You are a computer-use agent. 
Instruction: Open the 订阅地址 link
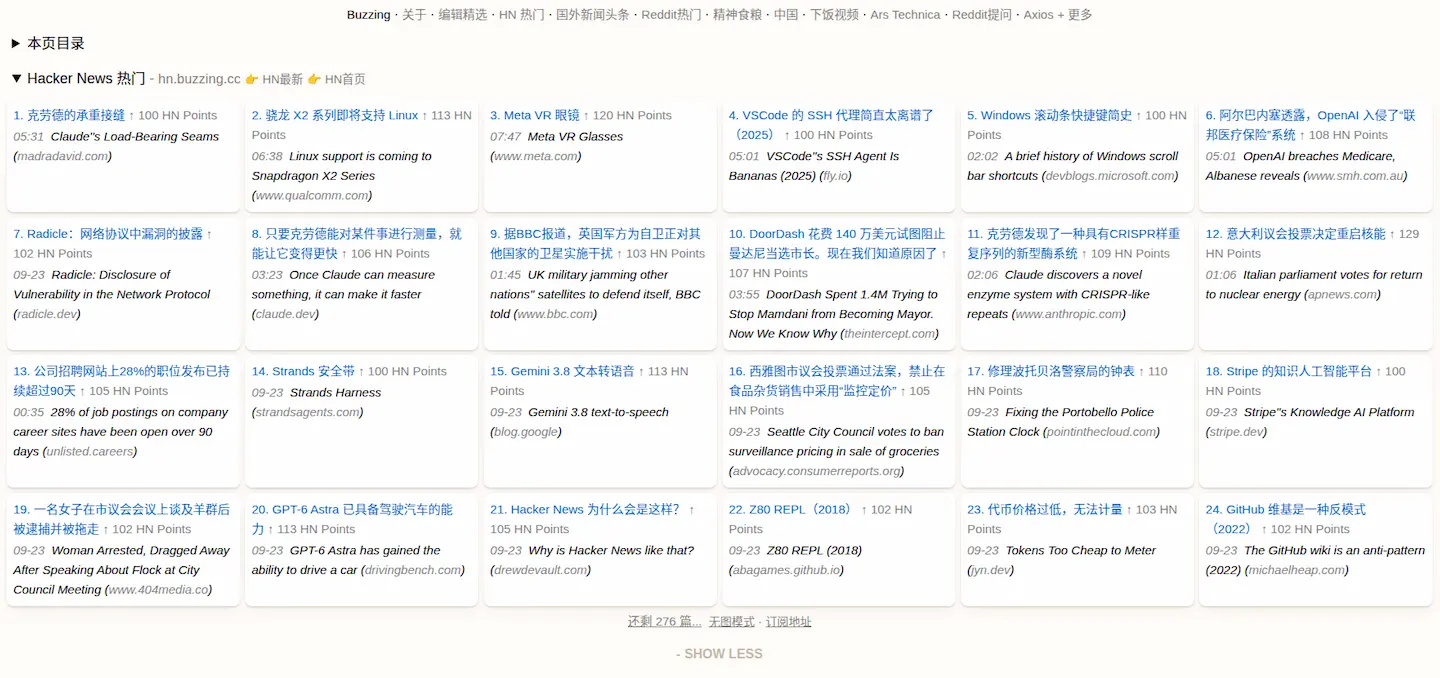(789, 622)
